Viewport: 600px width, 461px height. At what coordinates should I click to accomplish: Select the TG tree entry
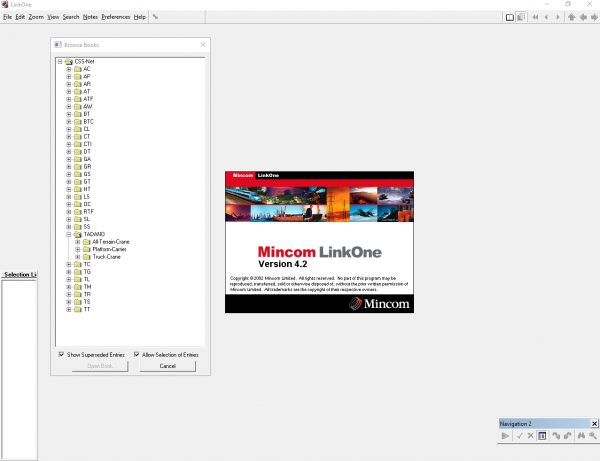pos(87,272)
